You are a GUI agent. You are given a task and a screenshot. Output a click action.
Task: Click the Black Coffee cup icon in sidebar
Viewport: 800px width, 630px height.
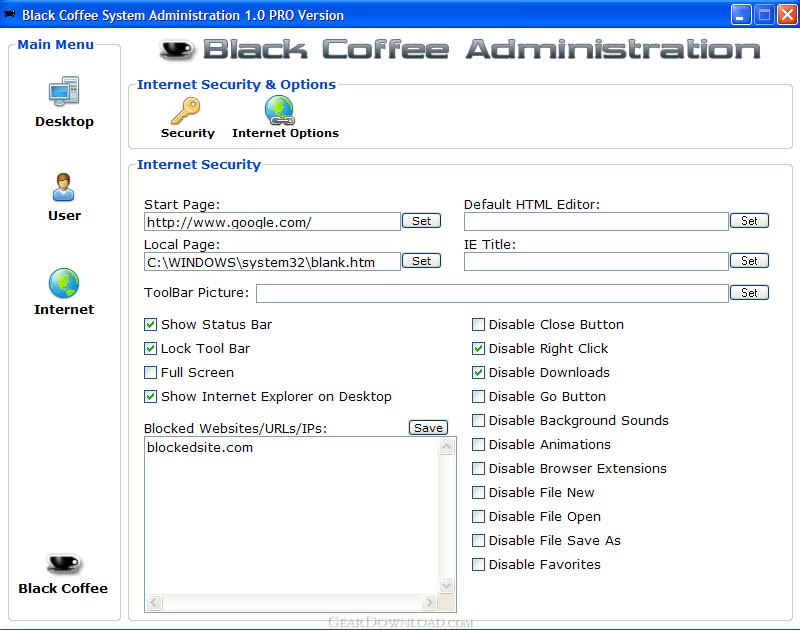(x=64, y=564)
